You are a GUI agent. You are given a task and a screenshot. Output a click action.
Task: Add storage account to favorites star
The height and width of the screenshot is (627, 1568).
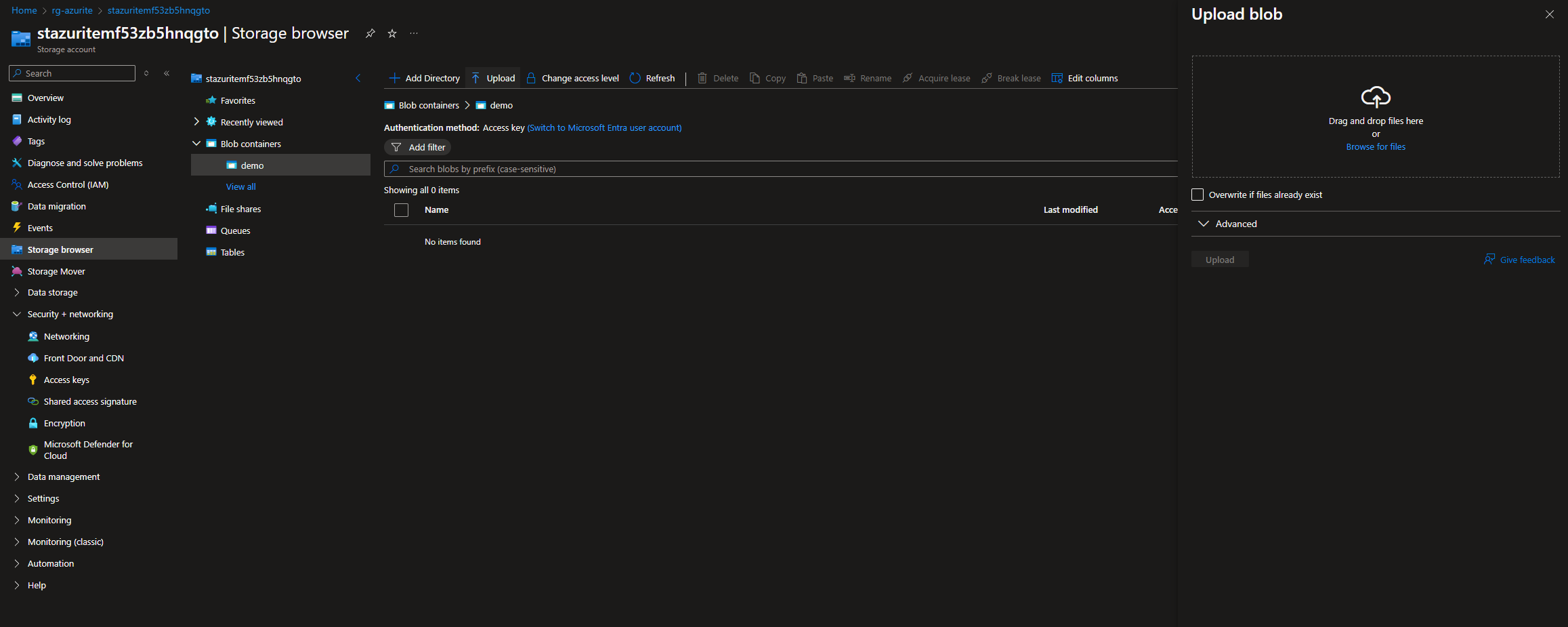coord(392,33)
